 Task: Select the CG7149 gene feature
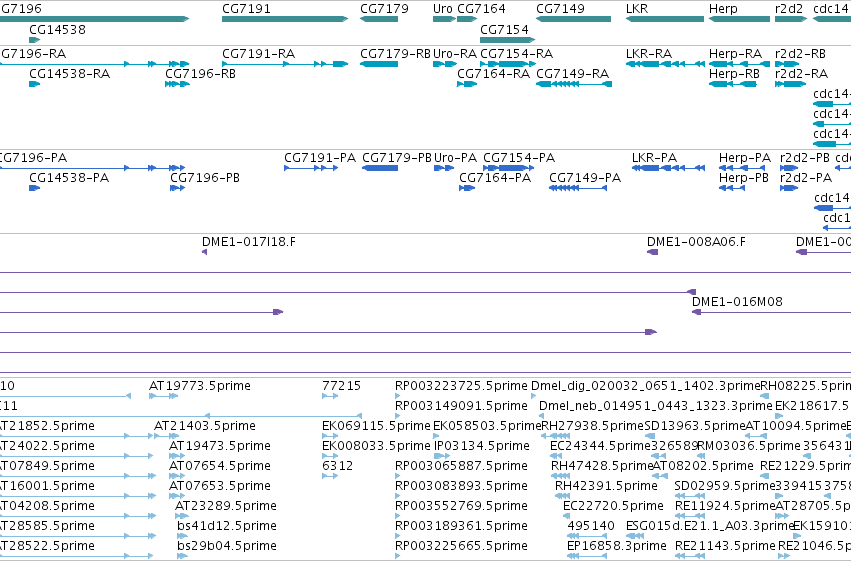(573, 19)
